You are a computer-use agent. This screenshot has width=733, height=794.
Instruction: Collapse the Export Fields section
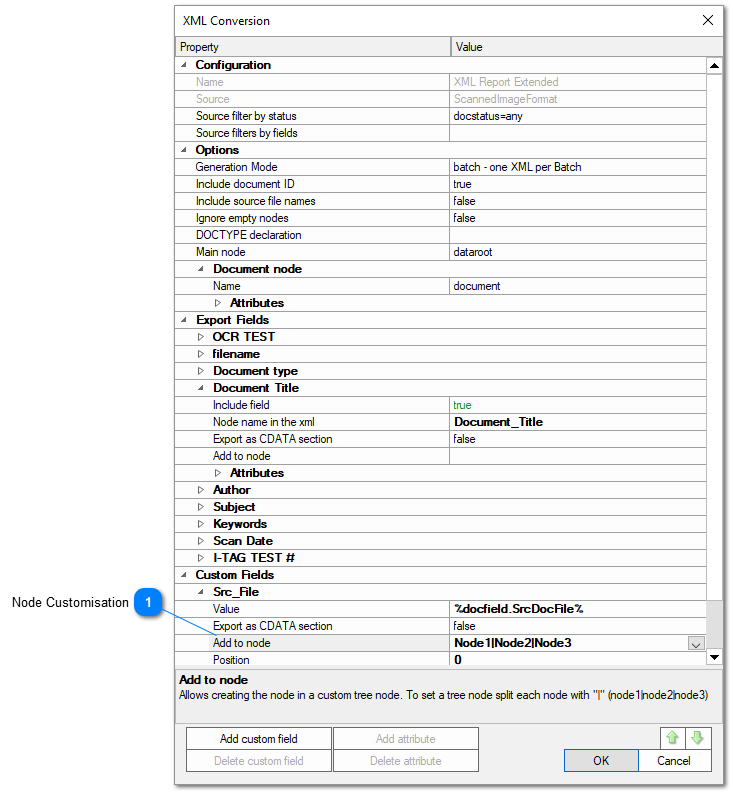(184, 320)
